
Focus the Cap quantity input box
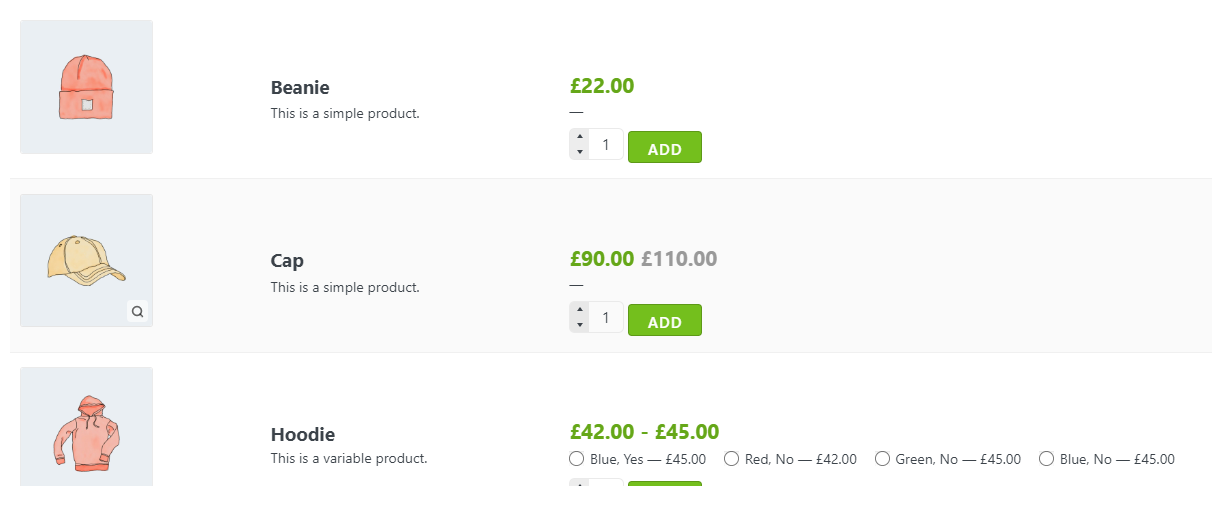(606, 318)
